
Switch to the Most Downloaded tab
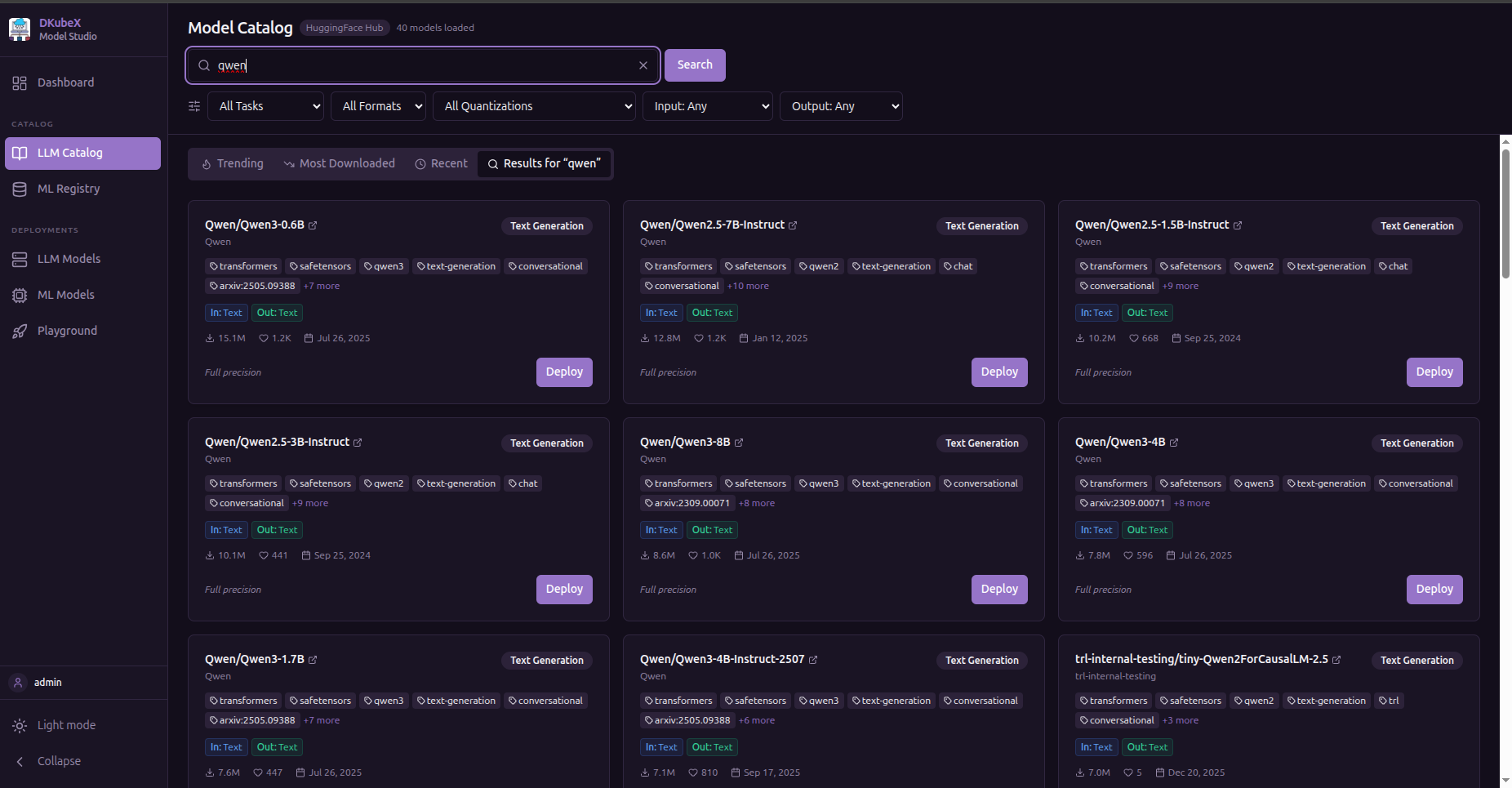pos(340,163)
